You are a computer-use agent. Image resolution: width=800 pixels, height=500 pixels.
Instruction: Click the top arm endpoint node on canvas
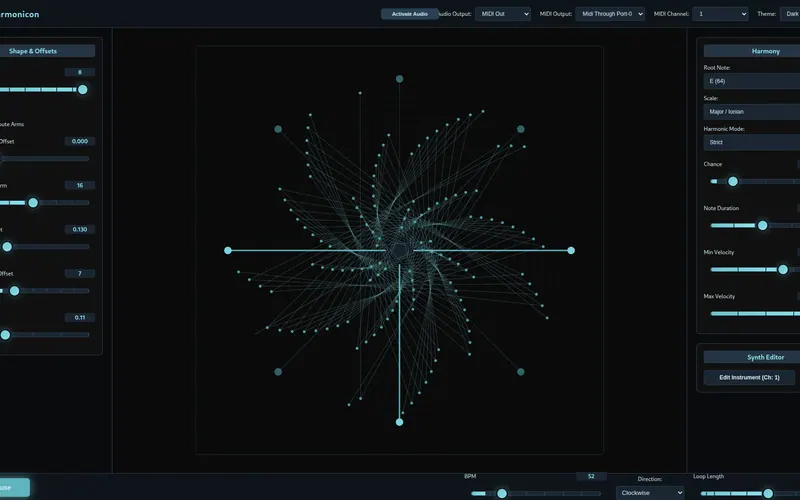tap(399, 79)
